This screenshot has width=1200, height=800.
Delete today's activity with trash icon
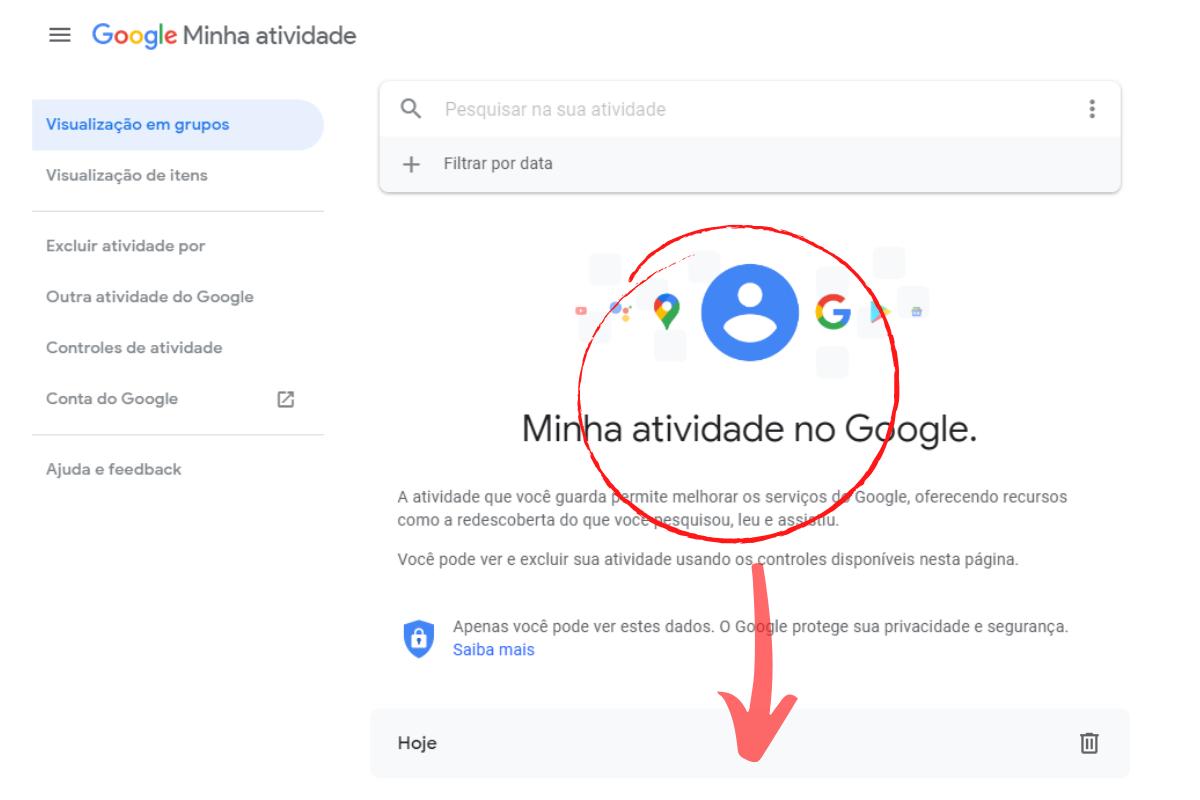(x=1088, y=743)
